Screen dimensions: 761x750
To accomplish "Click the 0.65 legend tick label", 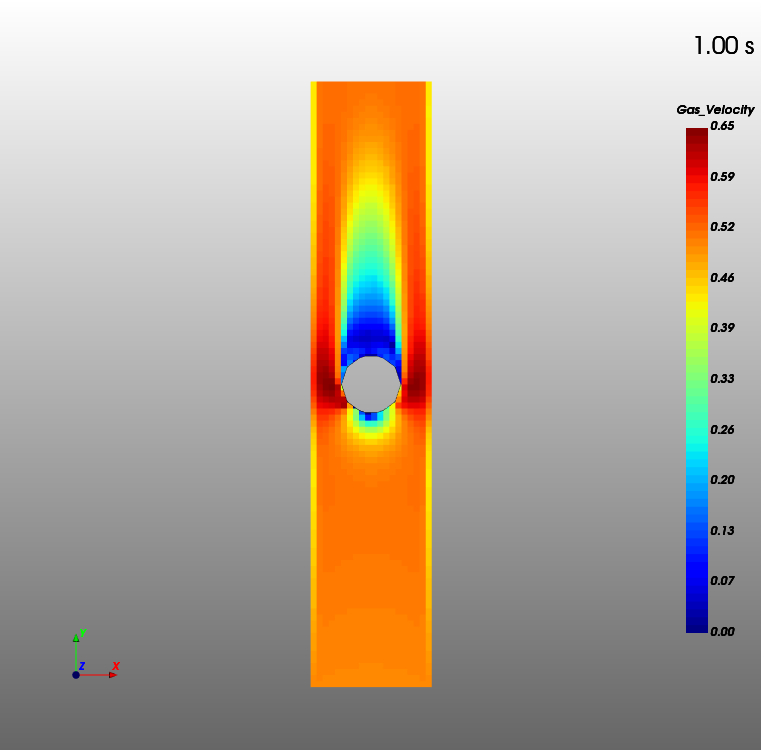I will pyautogui.click(x=722, y=127).
